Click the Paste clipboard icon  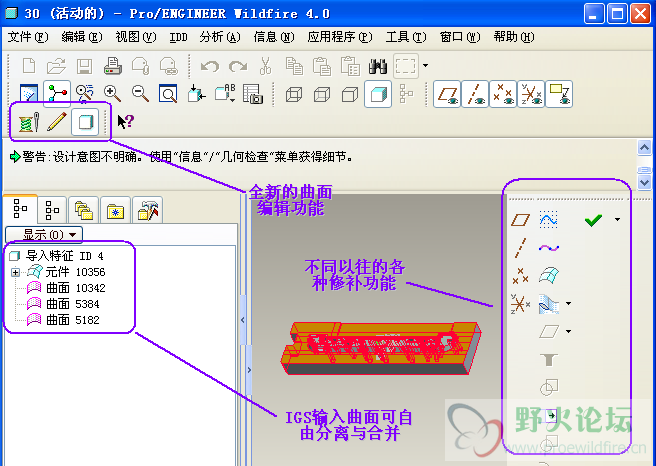click(x=322, y=66)
